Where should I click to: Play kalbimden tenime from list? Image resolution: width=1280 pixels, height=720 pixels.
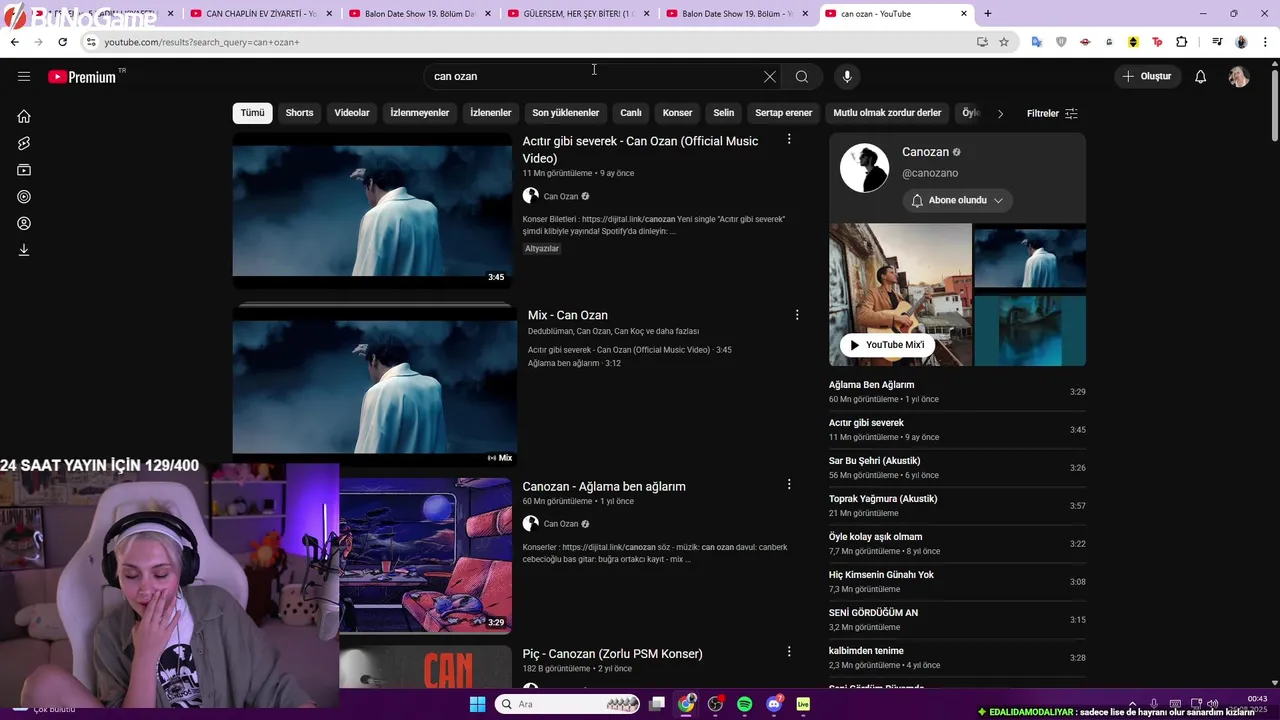[957, 658]
